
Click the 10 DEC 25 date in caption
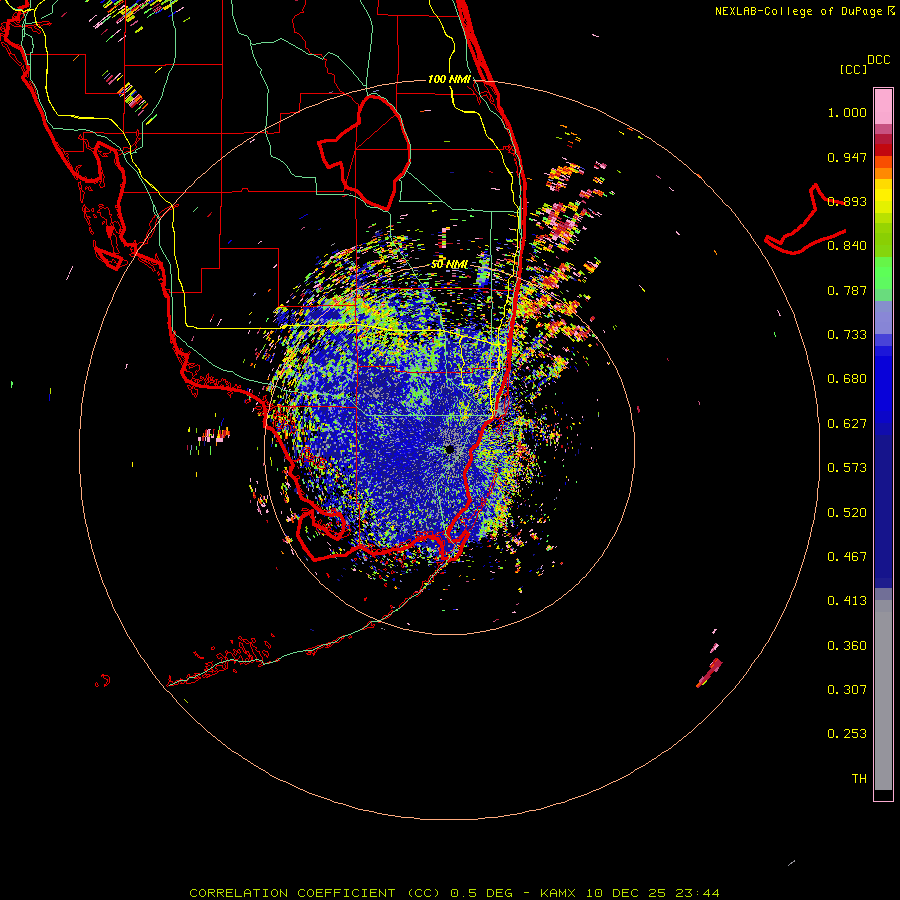[626, 893]
